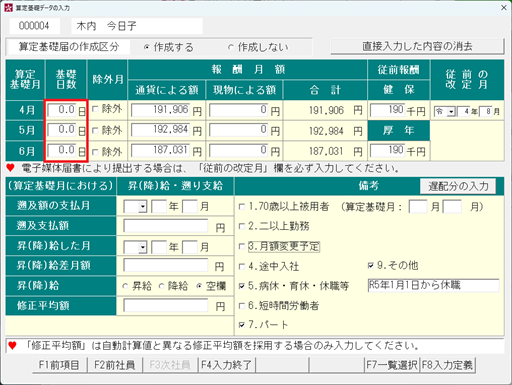Select the 空欄 radio button
Viewport: 512px width, 385px height.
click(x=199, y=286)
